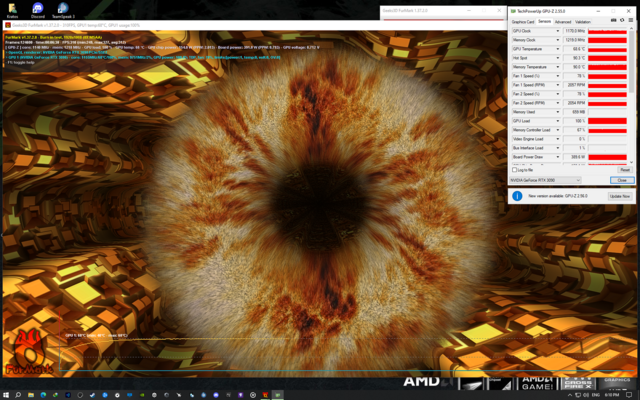Open the NVIDIA GeForce RTX 3090 selector
The image size is (640, 400).
tap(545, 180)
